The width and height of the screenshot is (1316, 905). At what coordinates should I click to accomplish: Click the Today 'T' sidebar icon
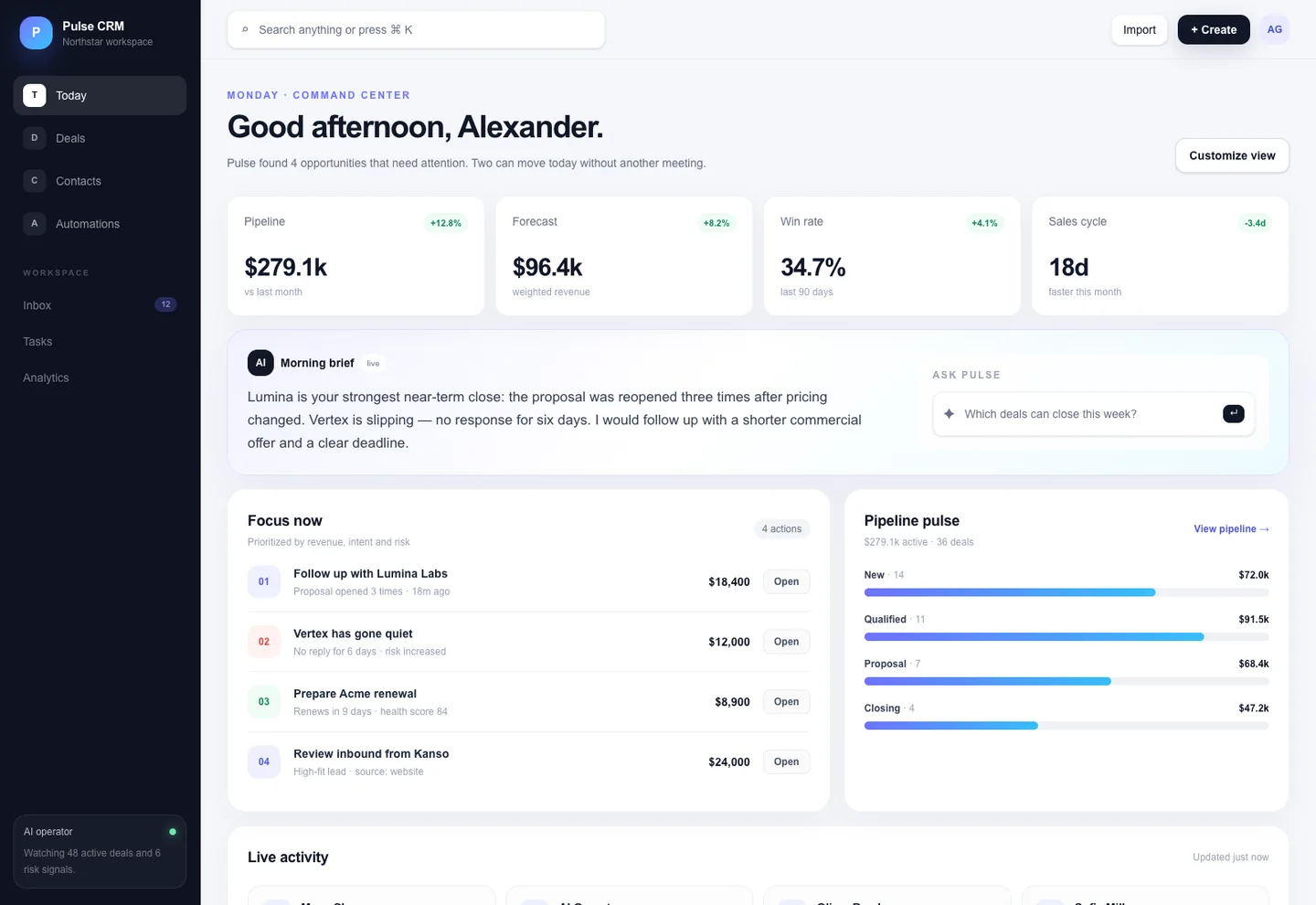(x=35, y=95)
